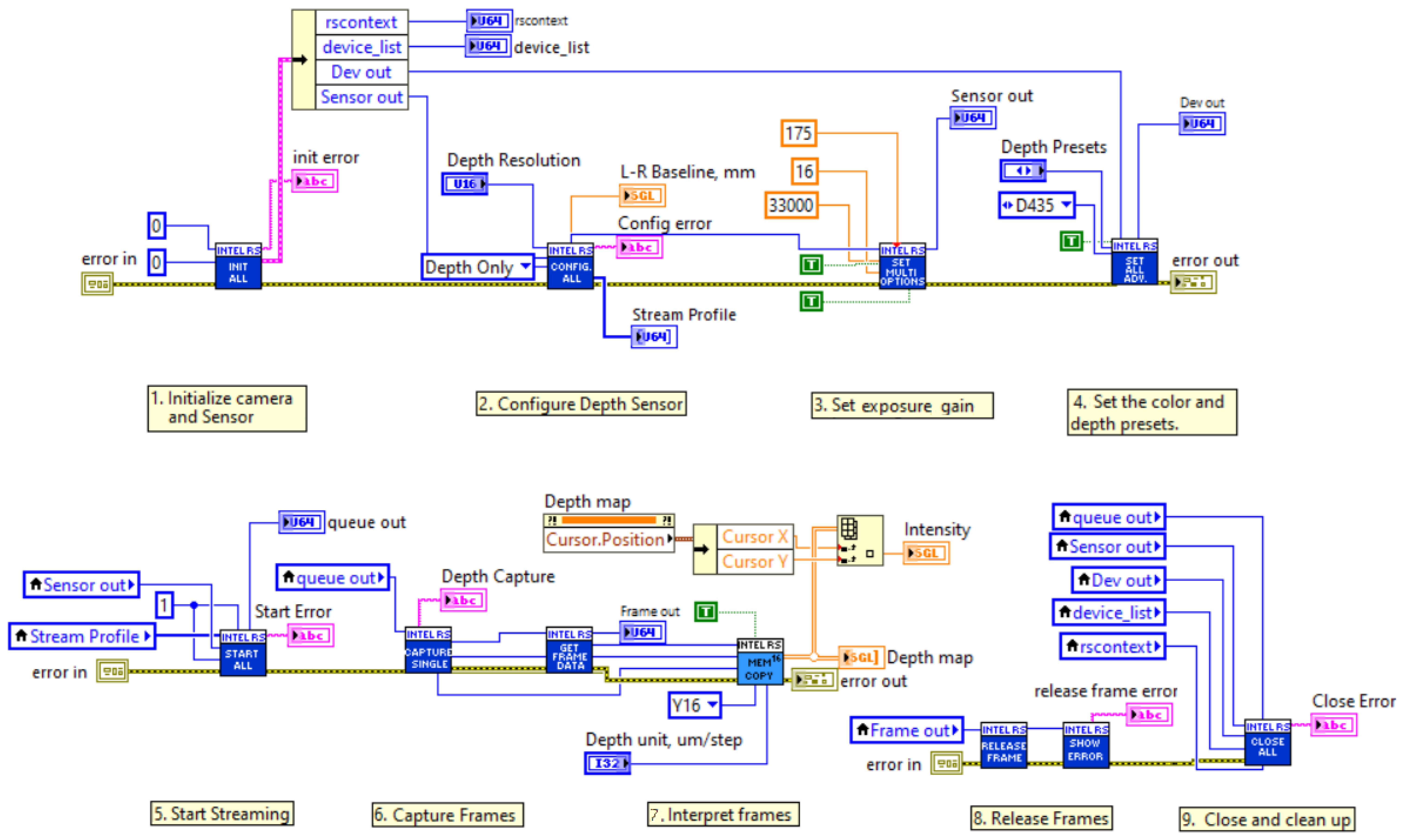Select the top-row error in cluster terminal
Viewport: 1403px width, 840px height.
click(97, 284)
